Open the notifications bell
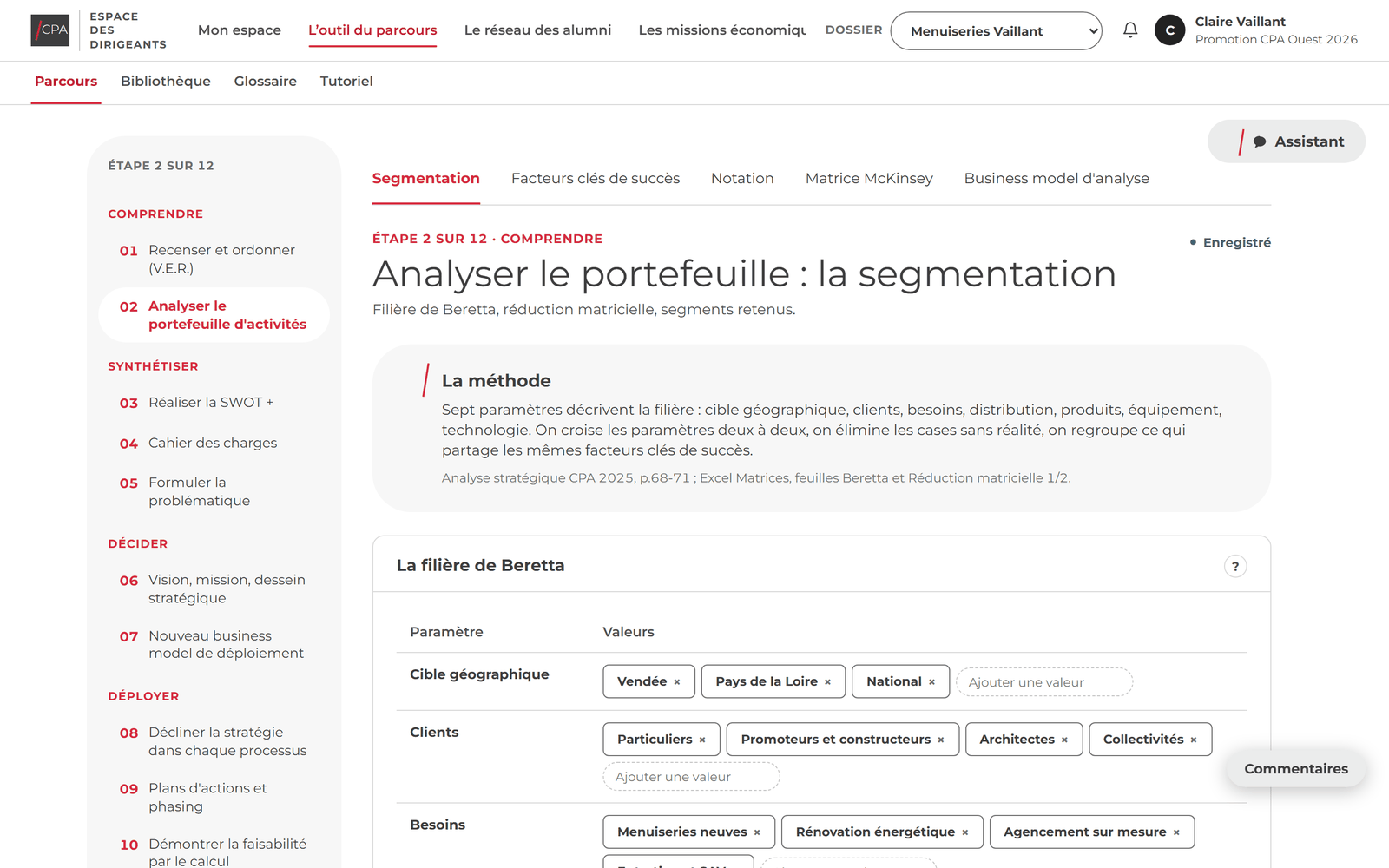1389x868 pixels. (x=1130, y=30)
